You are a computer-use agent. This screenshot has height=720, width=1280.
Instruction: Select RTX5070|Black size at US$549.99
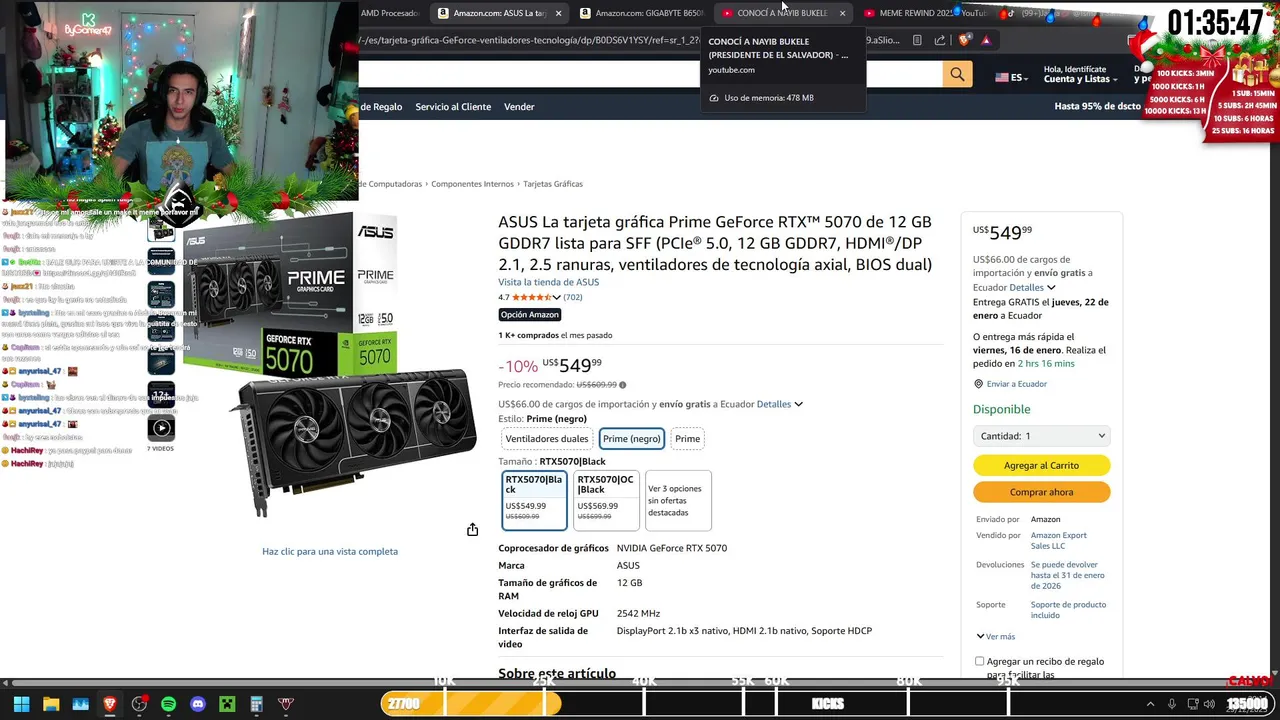(x=534, y=500)
